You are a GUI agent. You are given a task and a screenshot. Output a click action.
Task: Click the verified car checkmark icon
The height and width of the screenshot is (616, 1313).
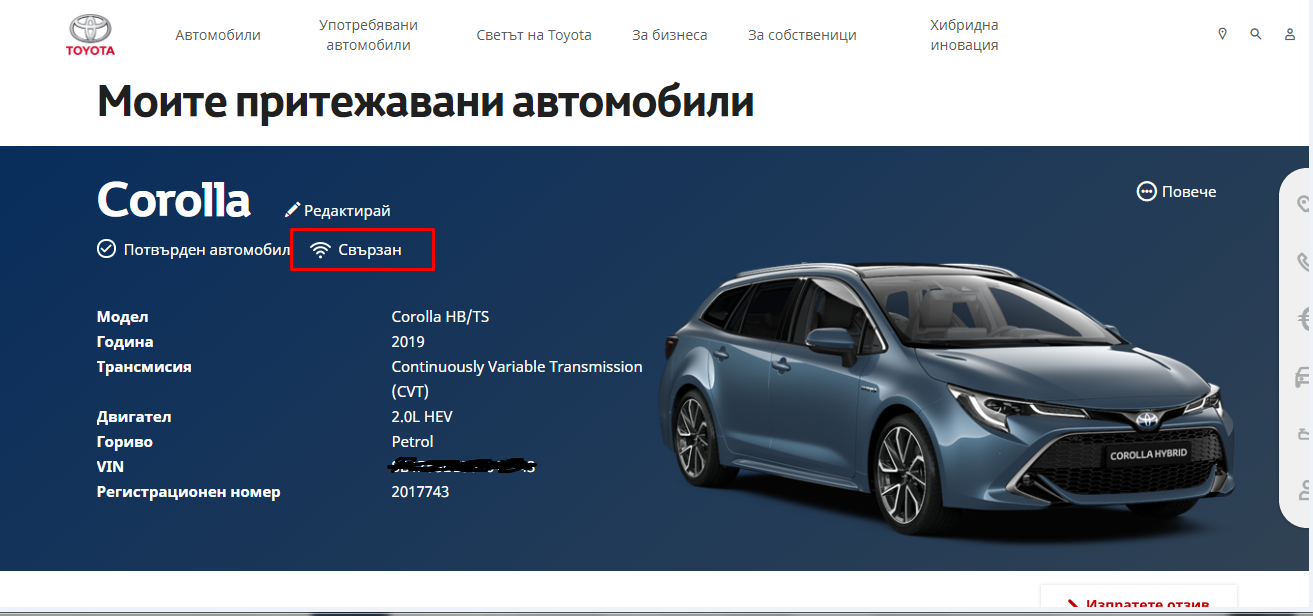(x=106, y=249)
